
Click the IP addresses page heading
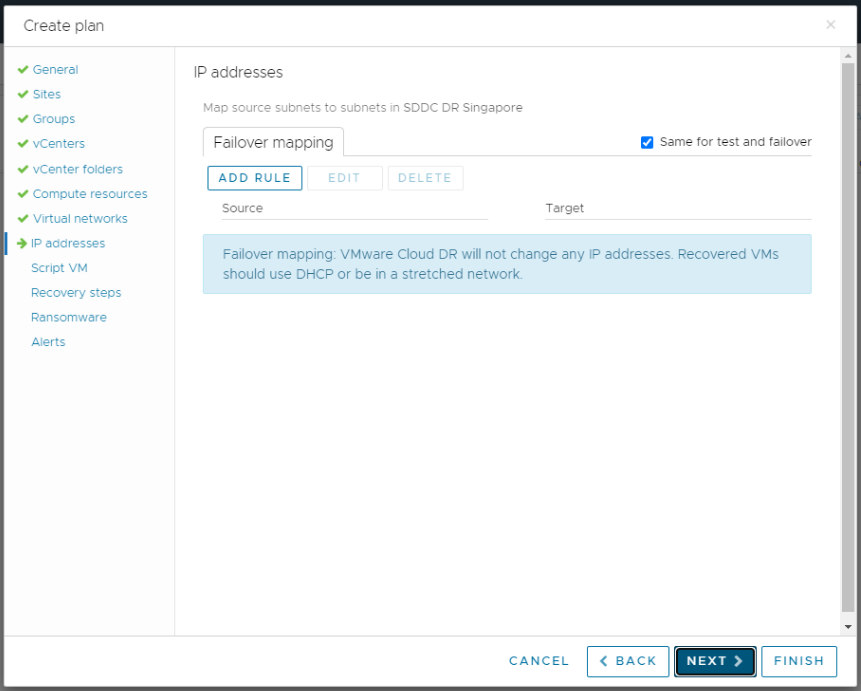point(238,73)
